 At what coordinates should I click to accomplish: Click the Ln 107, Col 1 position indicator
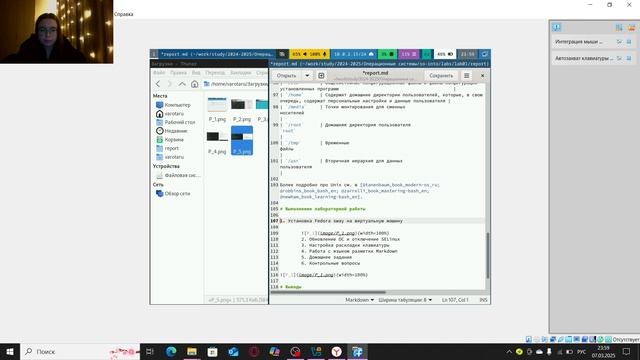pyautogui.click(x=455, y=300)
